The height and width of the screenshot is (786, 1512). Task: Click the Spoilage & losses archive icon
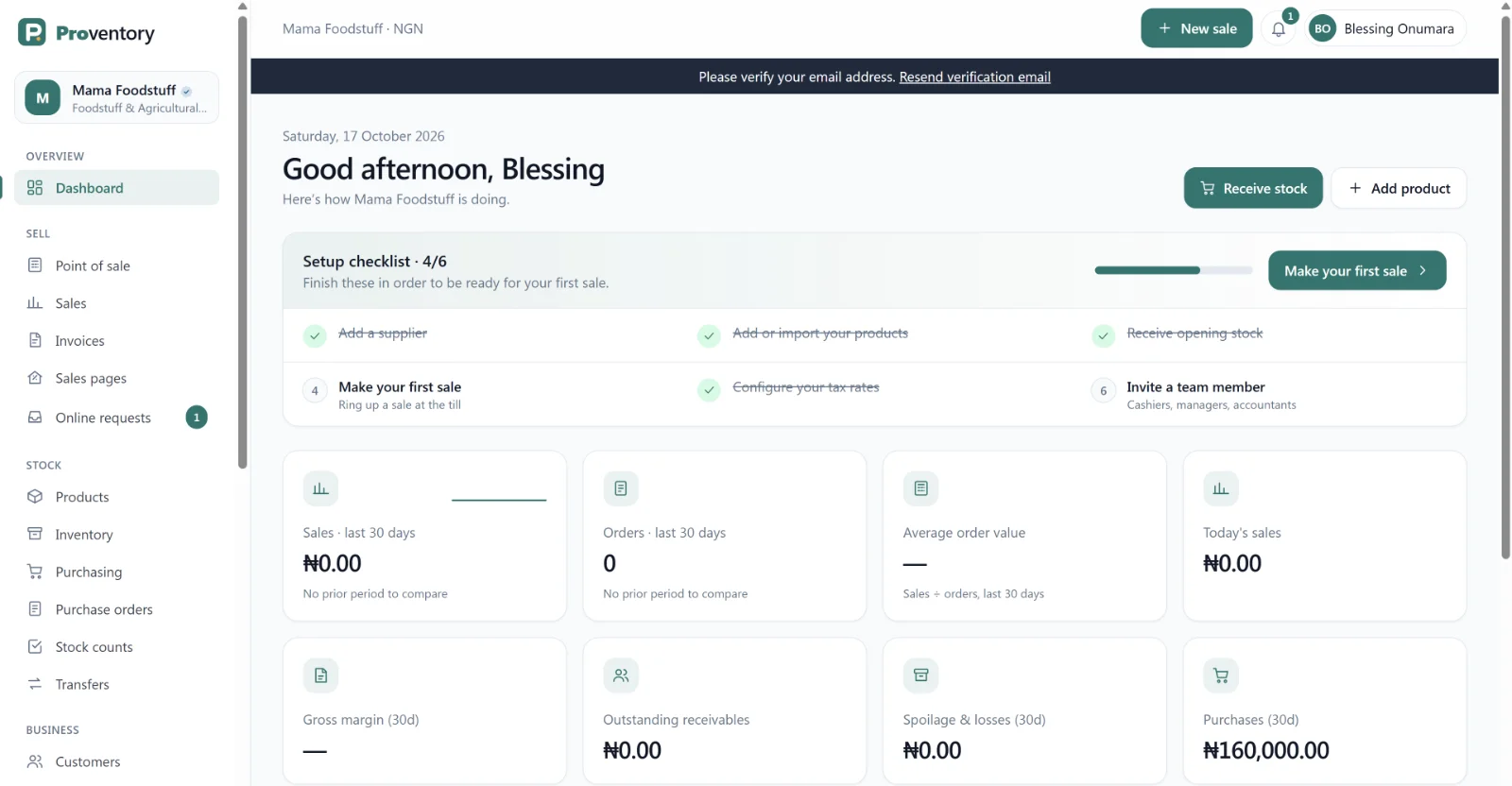[x=921, y=675]
